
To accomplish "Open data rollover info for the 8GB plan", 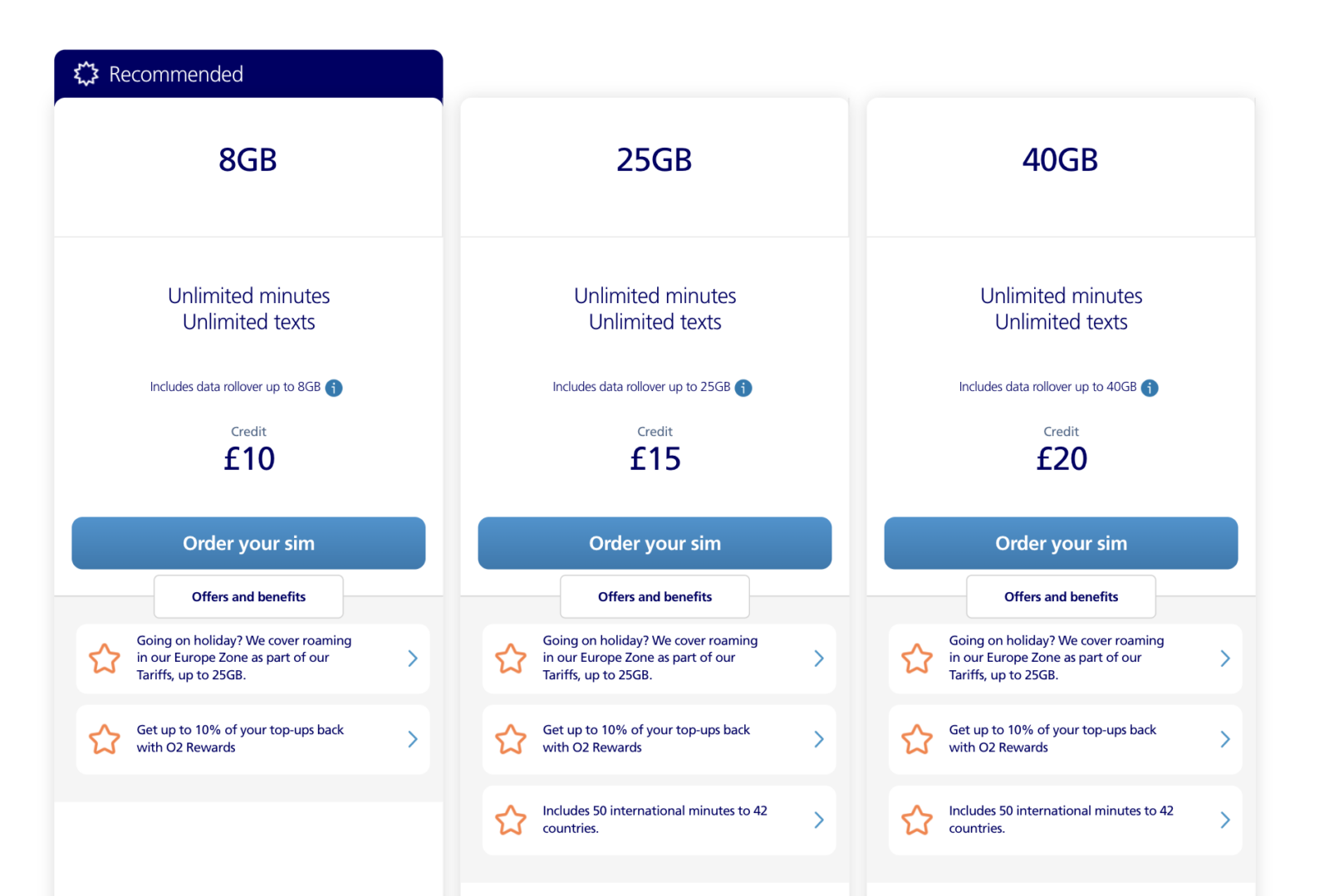I will coord(335,387).
